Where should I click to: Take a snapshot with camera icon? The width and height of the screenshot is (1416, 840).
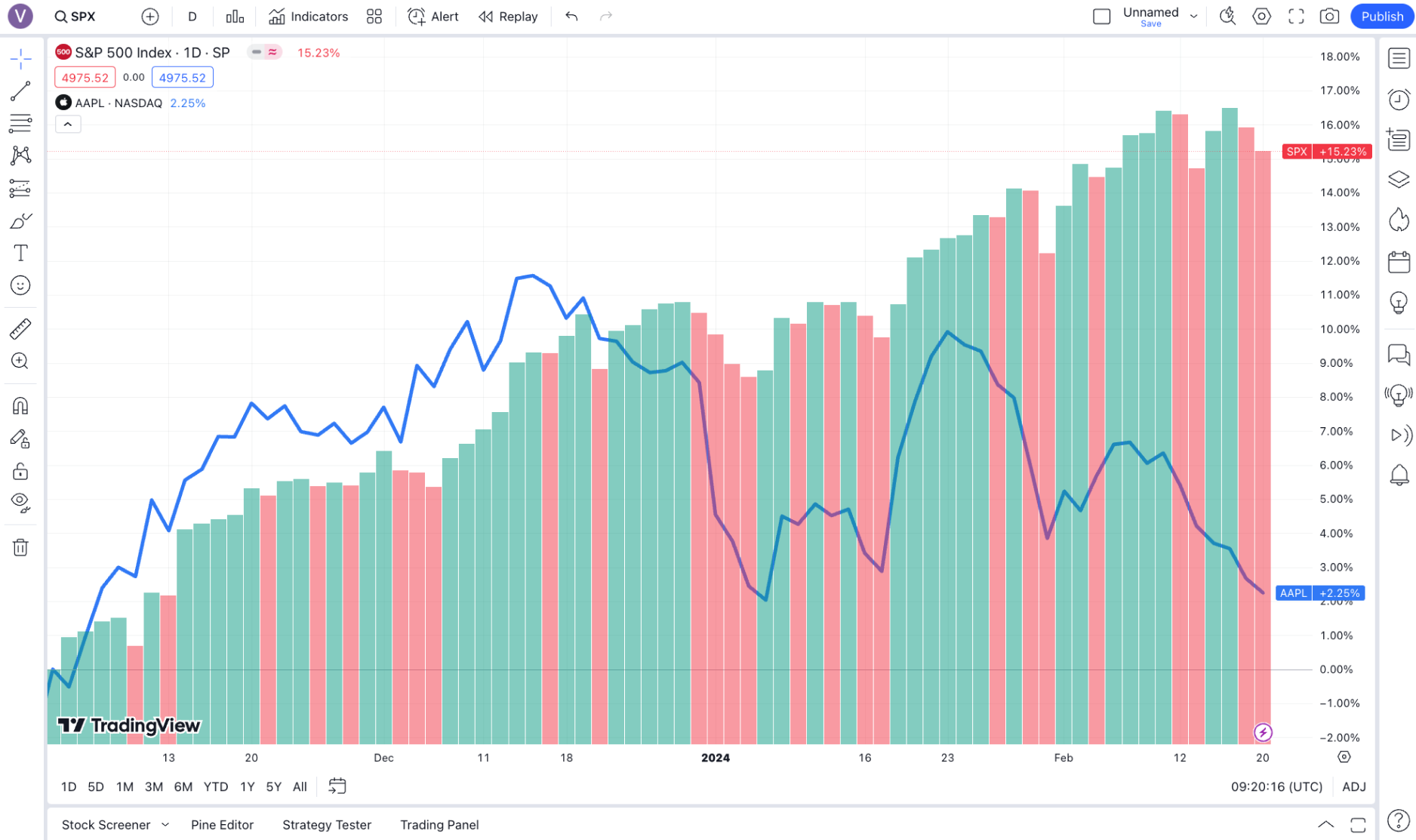click(1329, 17)
